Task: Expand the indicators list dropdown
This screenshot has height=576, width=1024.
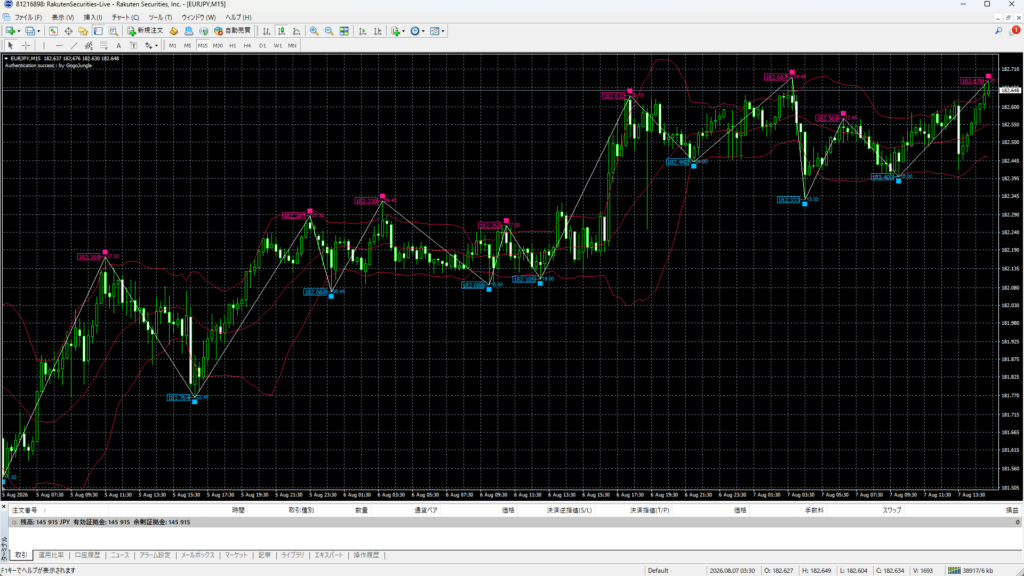Action: click(x=404, y=31)
